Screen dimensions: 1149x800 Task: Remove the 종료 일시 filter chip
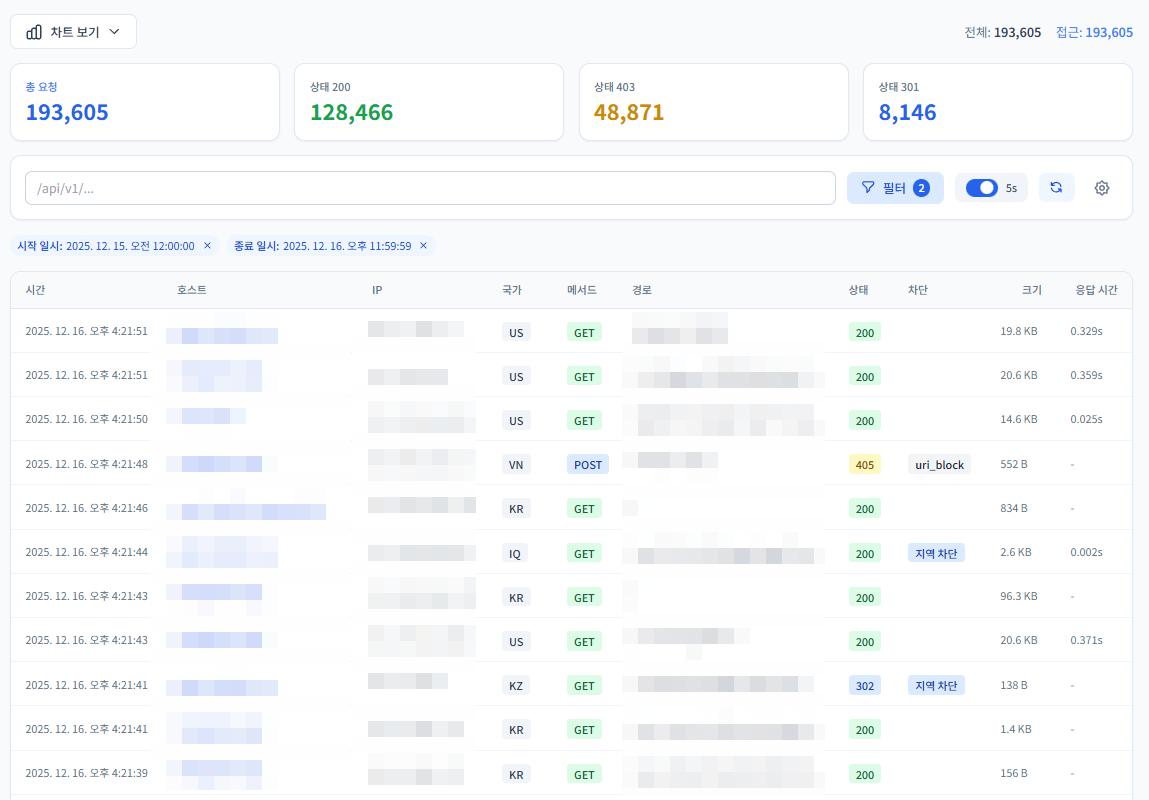pos(423,245)
